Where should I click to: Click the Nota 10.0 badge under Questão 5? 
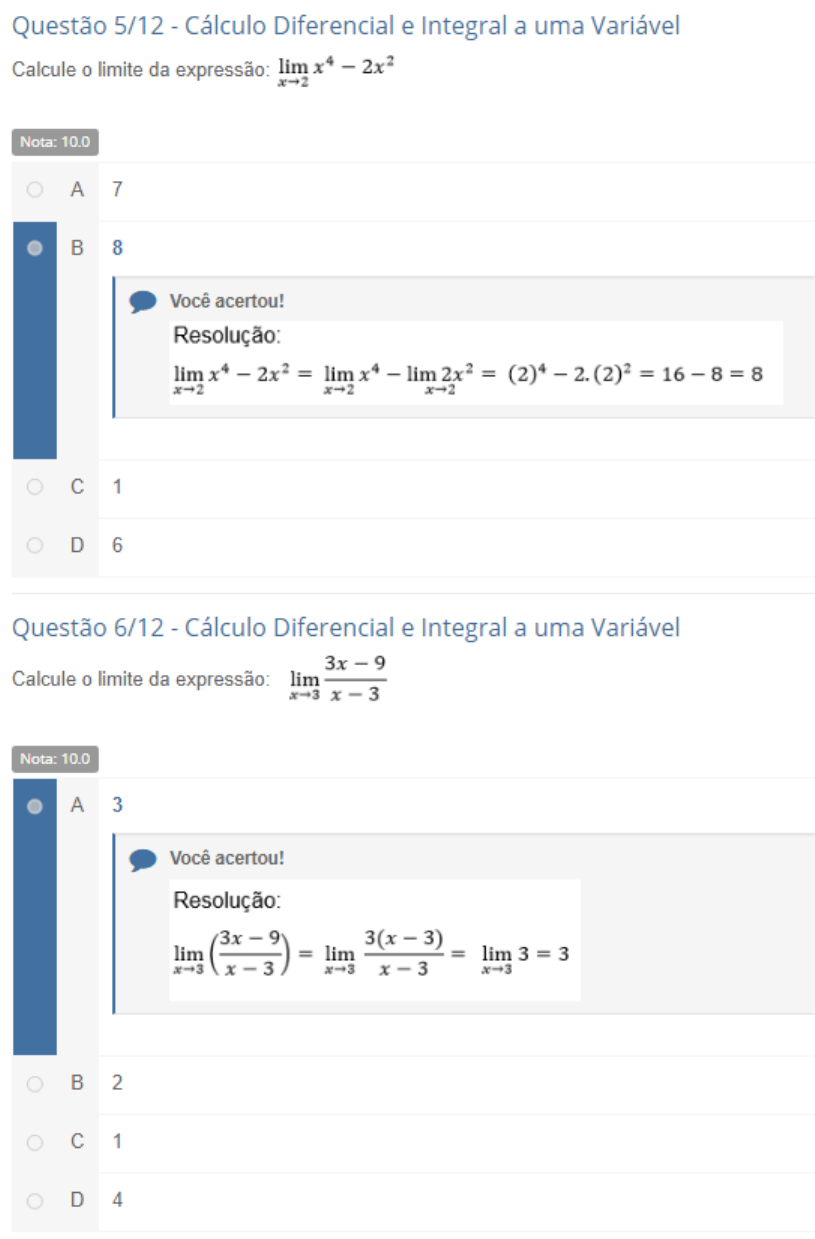pos(56,142)
